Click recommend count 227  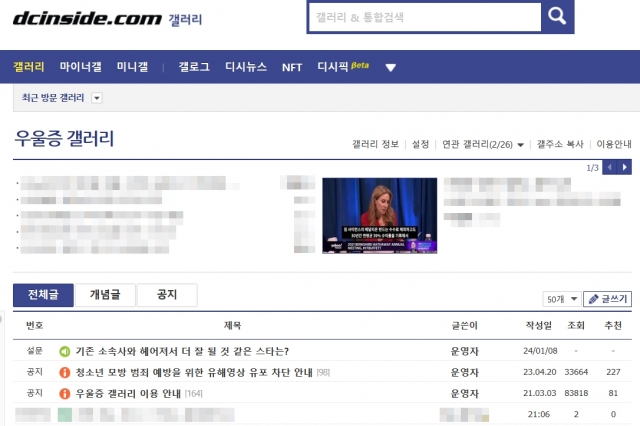[x=613, y=372]
